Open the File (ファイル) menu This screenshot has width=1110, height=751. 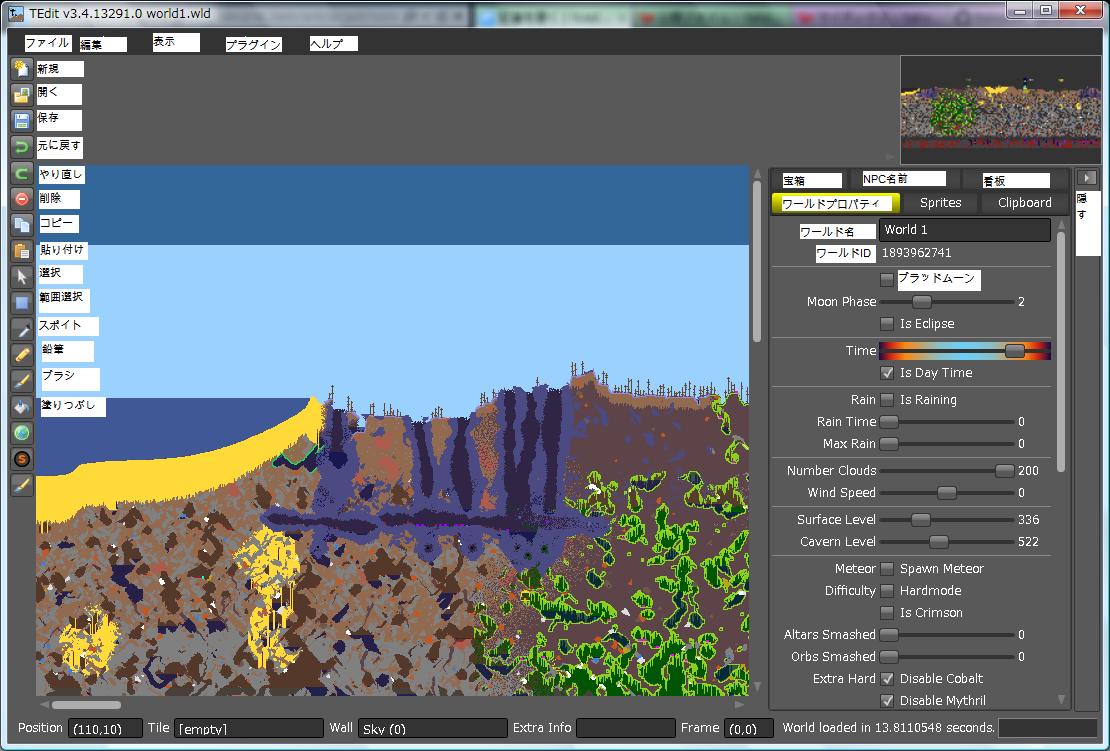47,43
